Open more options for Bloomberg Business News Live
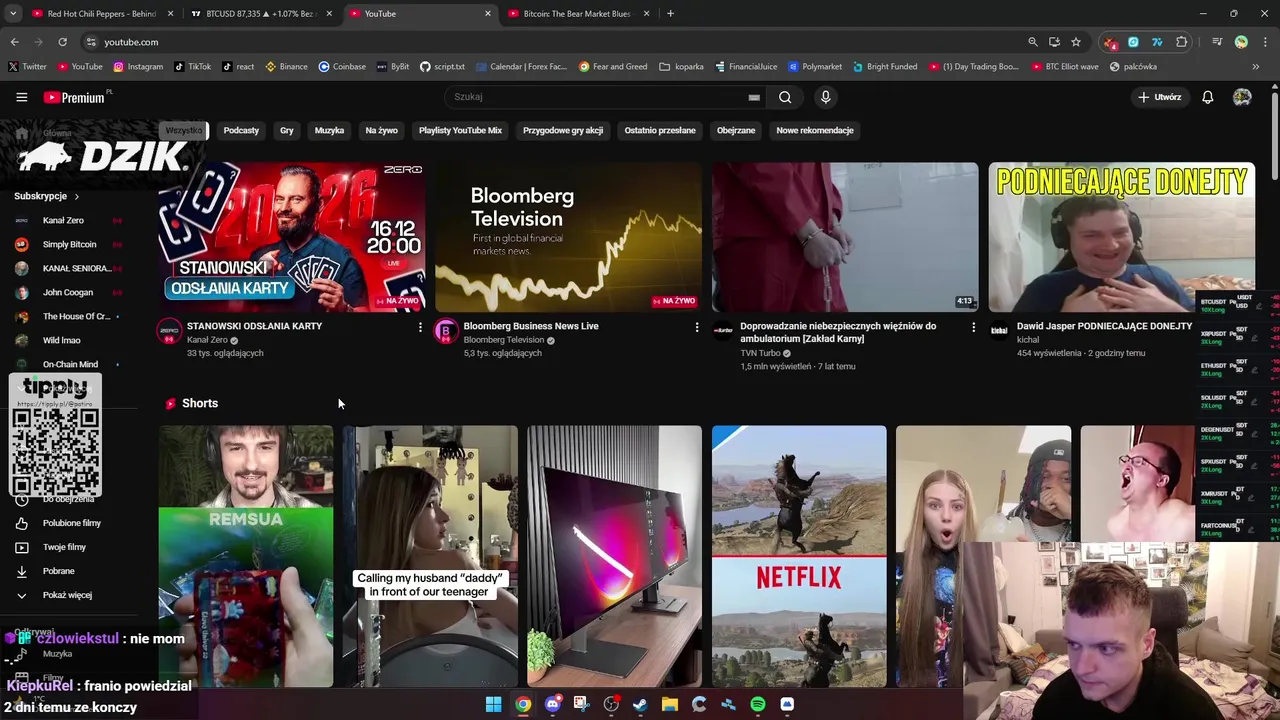The image size is (1280, 720). point(697,327)
